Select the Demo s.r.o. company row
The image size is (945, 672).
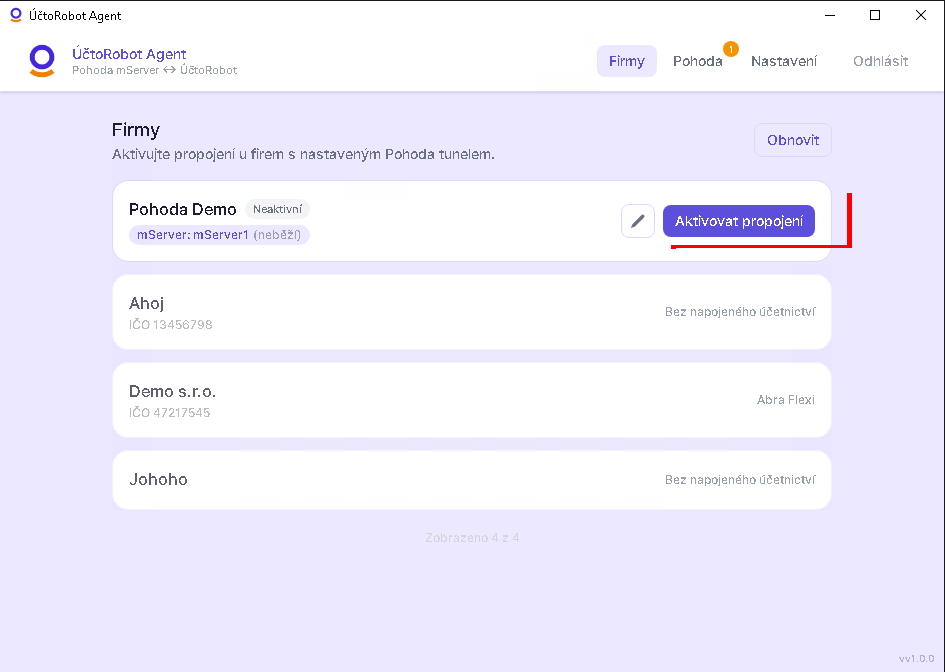point(472,400)
